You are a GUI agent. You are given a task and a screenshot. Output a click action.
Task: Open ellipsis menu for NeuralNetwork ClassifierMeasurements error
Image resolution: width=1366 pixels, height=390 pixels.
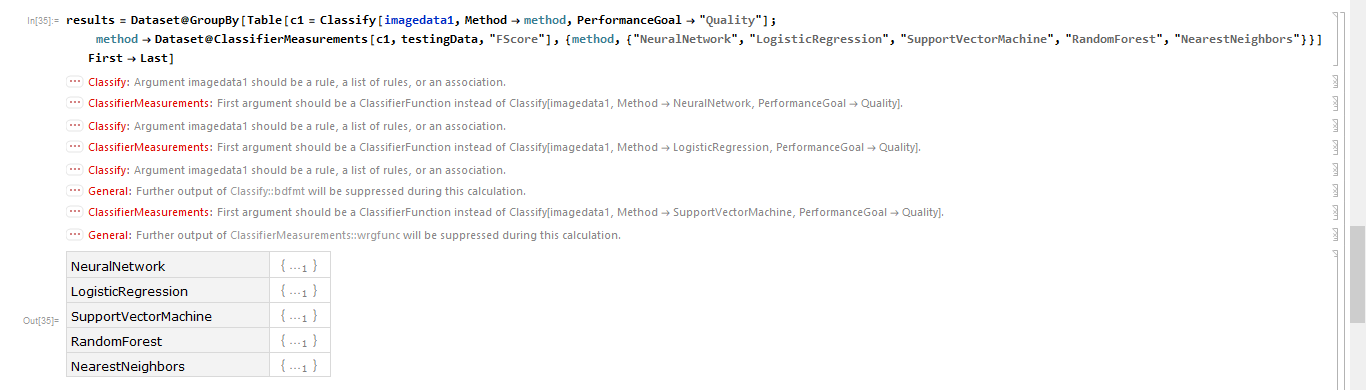[74, 104]
